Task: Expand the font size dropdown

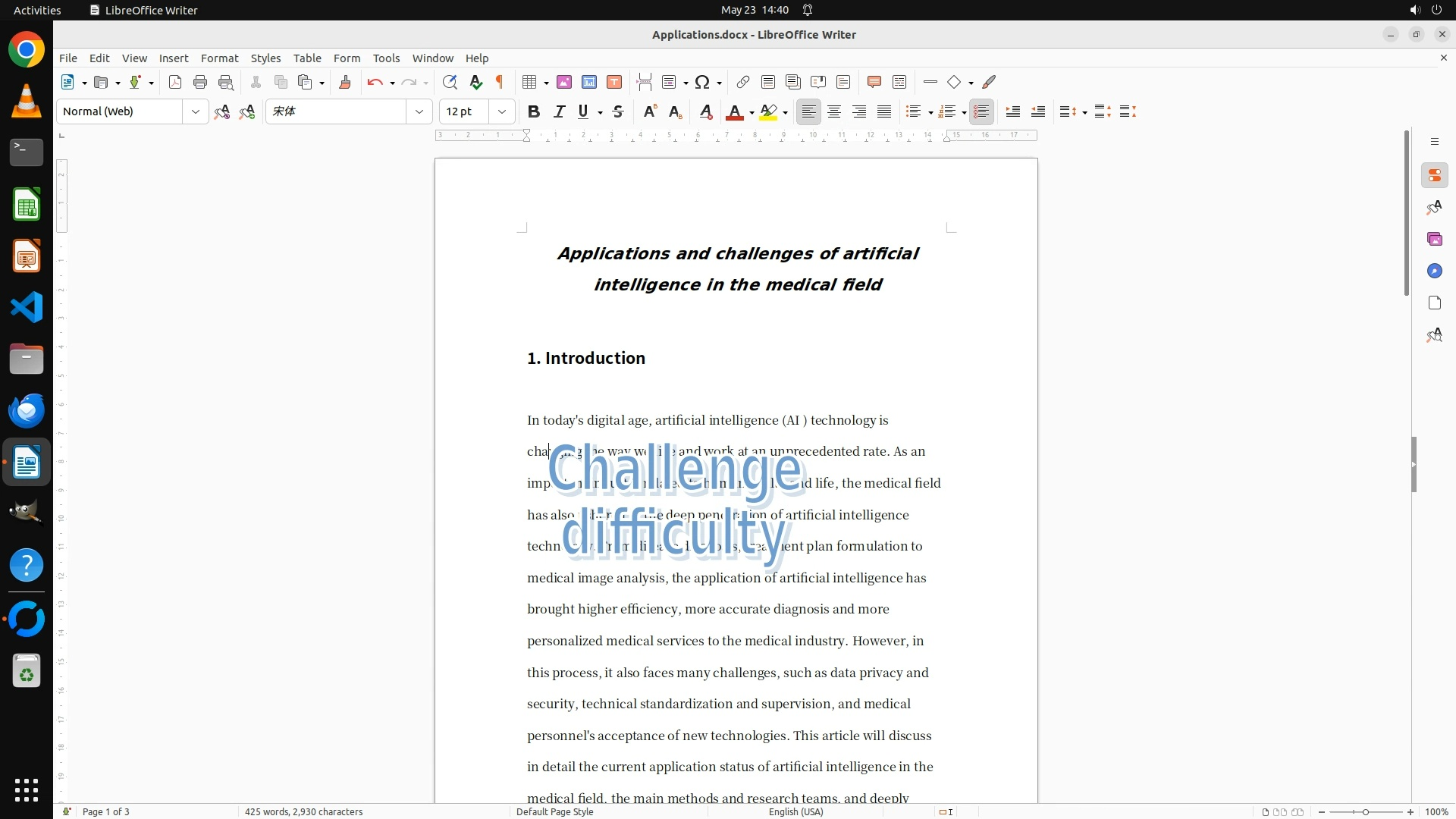Action: click(502, 112)
